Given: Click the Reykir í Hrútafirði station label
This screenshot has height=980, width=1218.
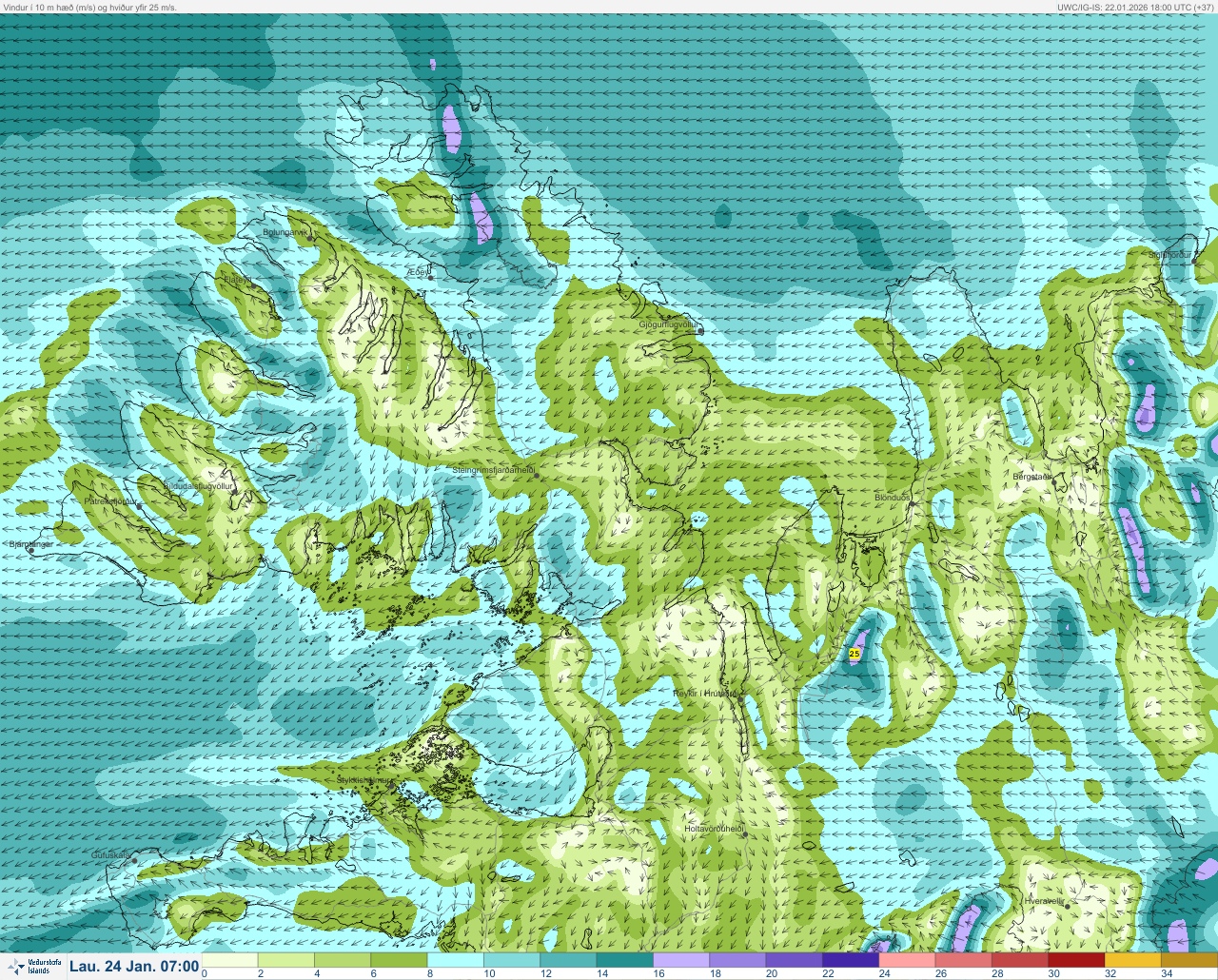Looking at the screenshot, I should coord(705,694).
